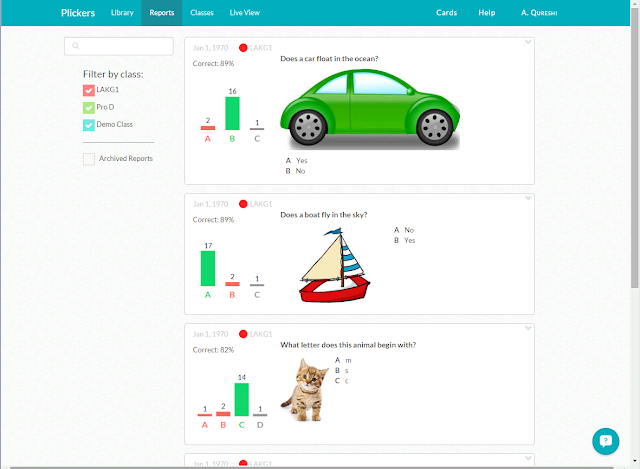The height and width of the screenshot is (469, 640).
Task: Click the Plickers logo
Action: tap(78, 13)
